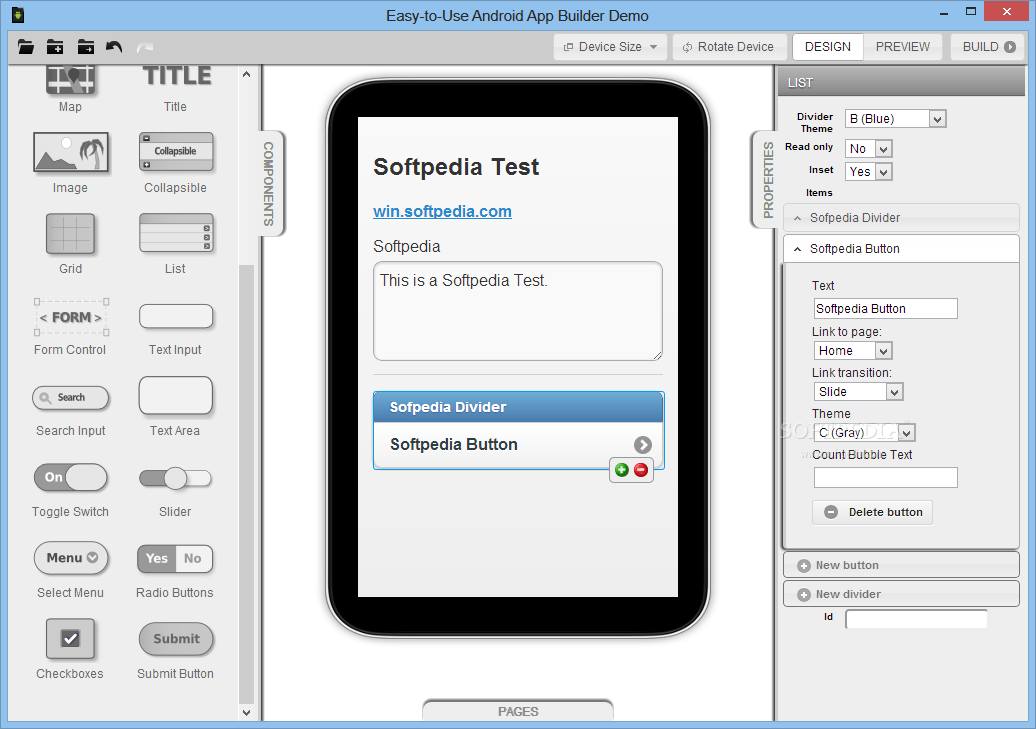The height and width of the screenshot is (729, 1036).
Task: Select the Submit Button component
Action: click(175, 639)
